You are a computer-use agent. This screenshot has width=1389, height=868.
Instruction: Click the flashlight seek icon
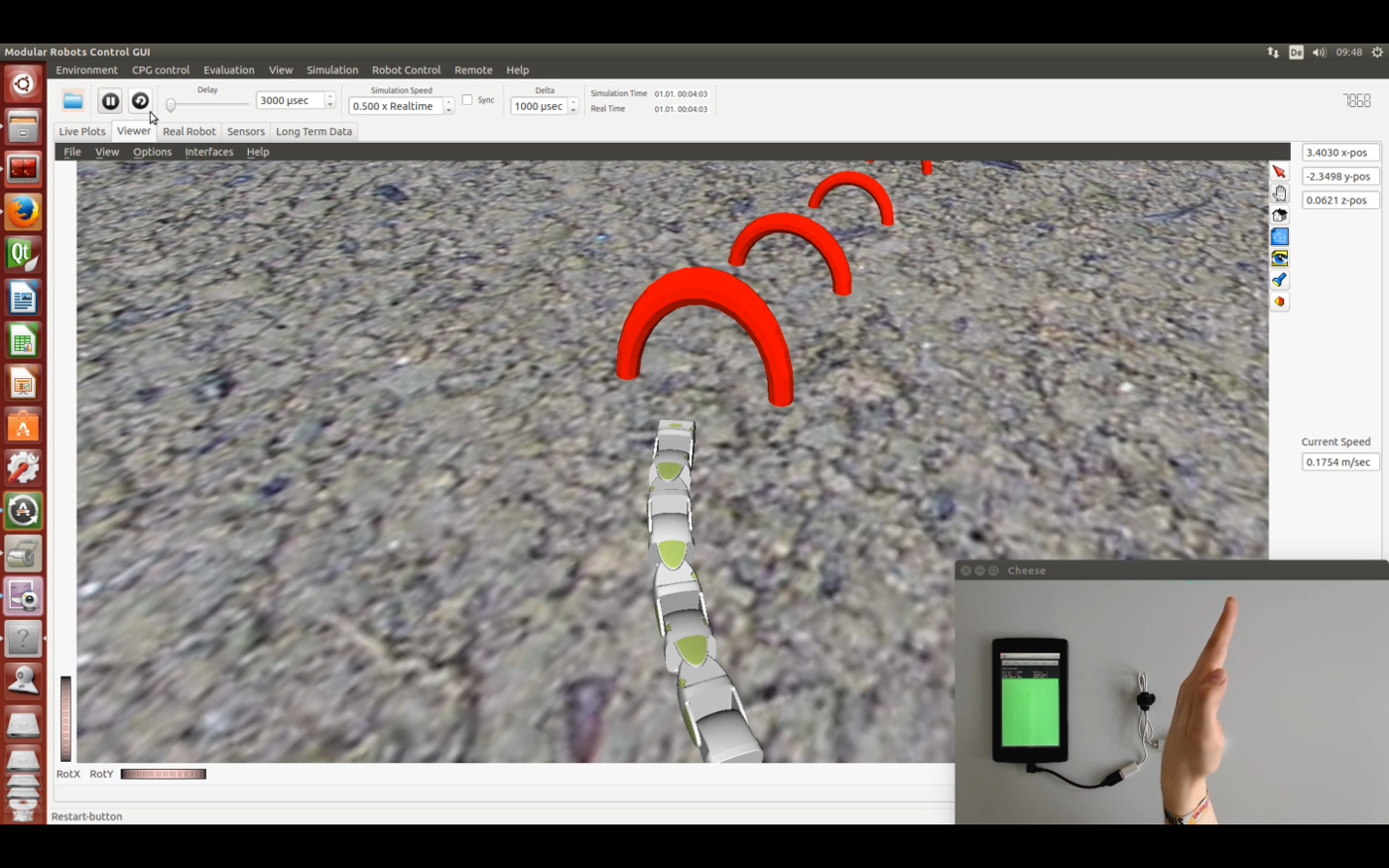point(1279,280)
